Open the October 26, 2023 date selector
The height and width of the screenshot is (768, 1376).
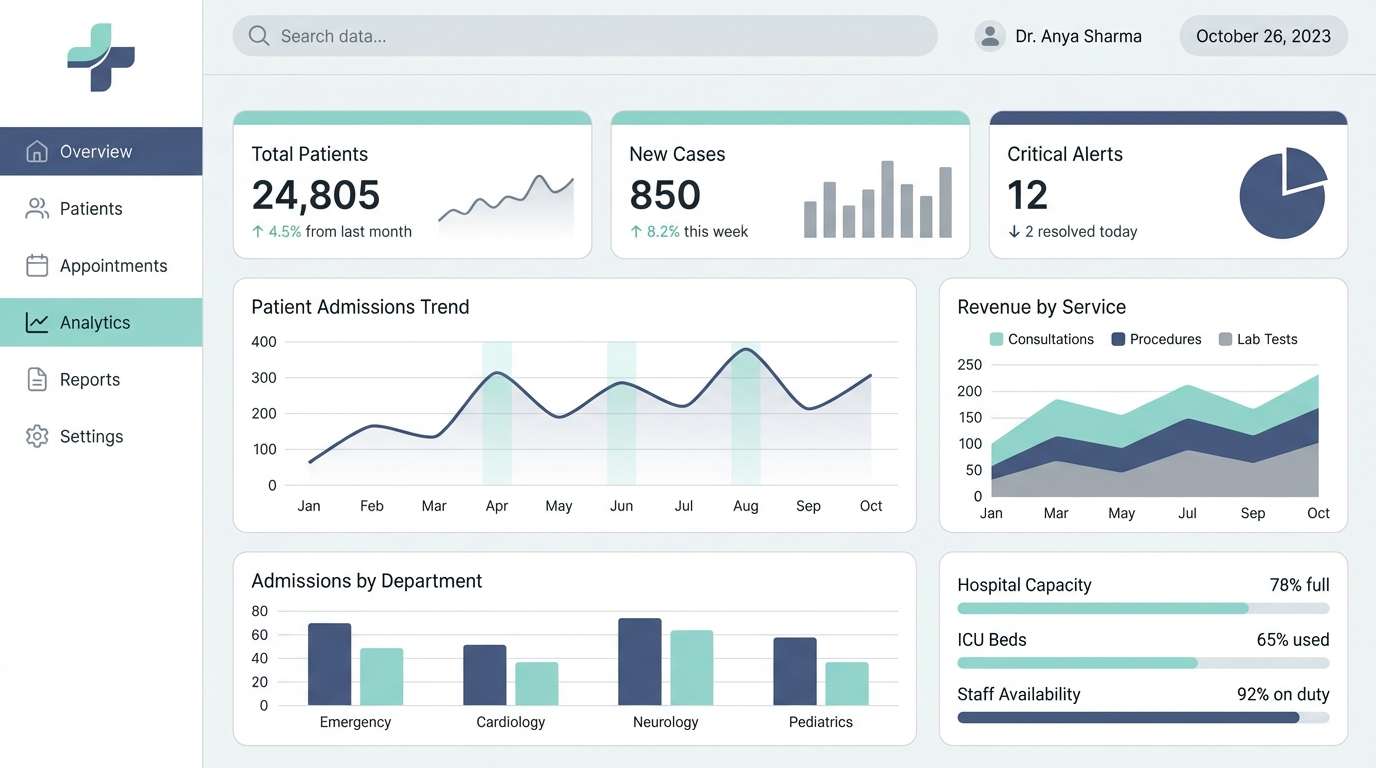tap(1263, 35)
